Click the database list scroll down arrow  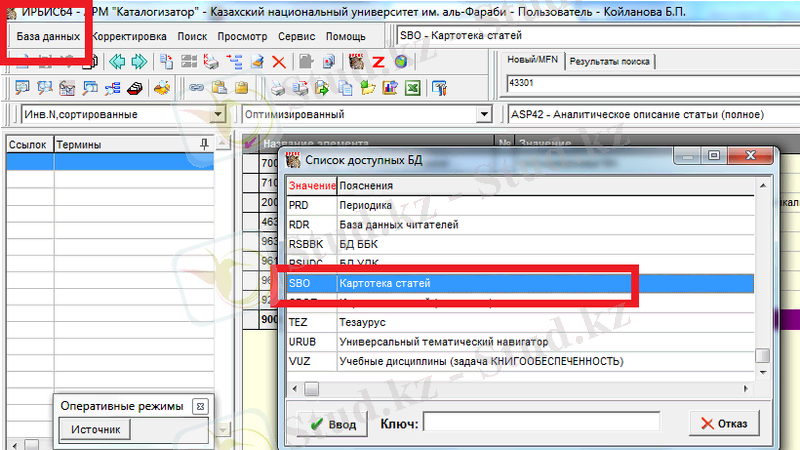[763, 373]
